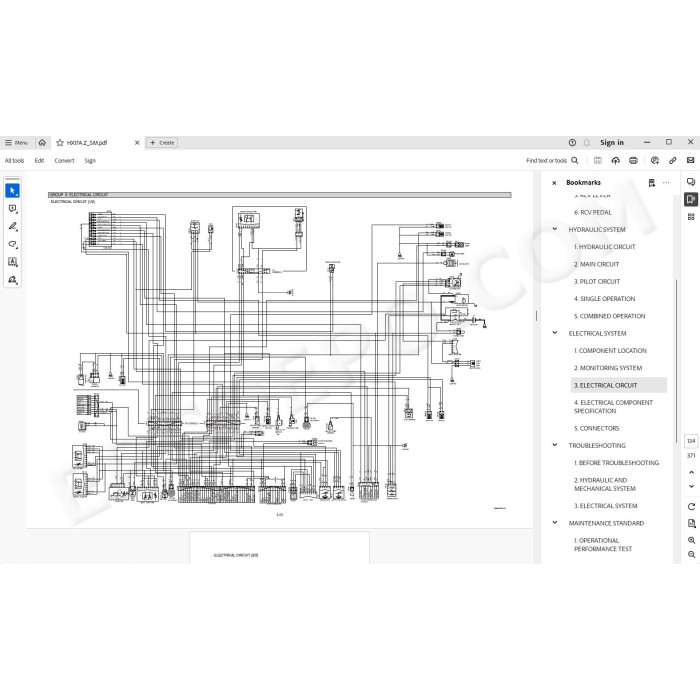The width and height of the screenshot is (700, 700).
Task: Open the Comments side panel icon
Action: 691,182
